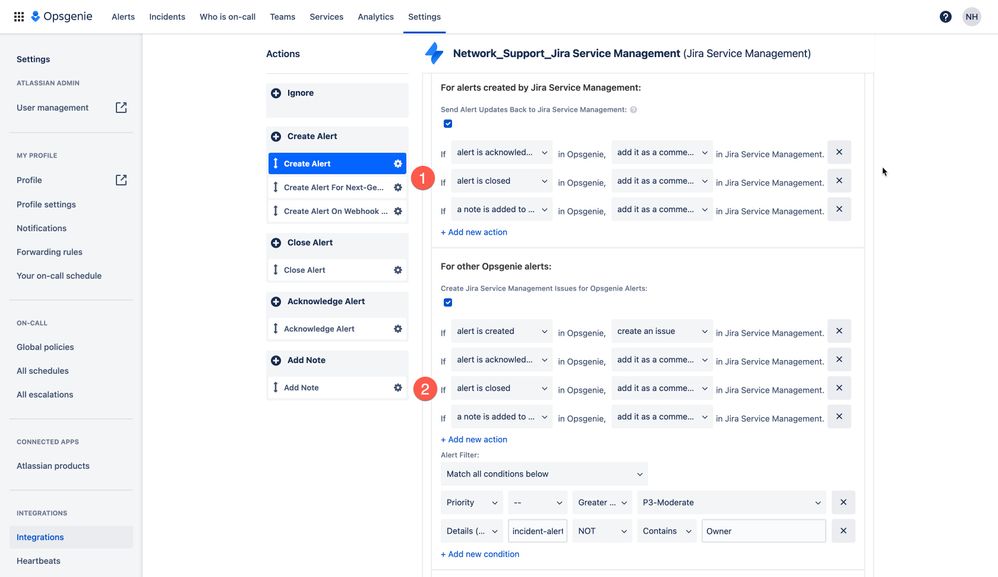Click the external link icon beside User management
Image resolution: width=998 pixels, height=577 pixels.
tap(121, 108)
